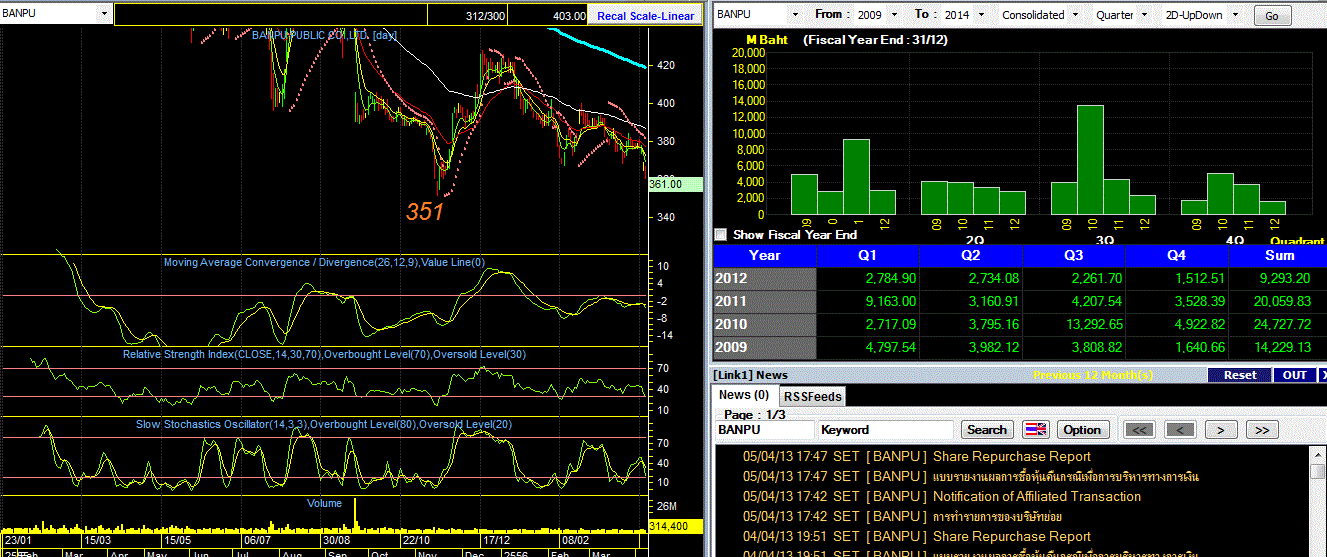1327x557 pixels.
Task: Click the Year column header
Action: [x=765, y=255]
